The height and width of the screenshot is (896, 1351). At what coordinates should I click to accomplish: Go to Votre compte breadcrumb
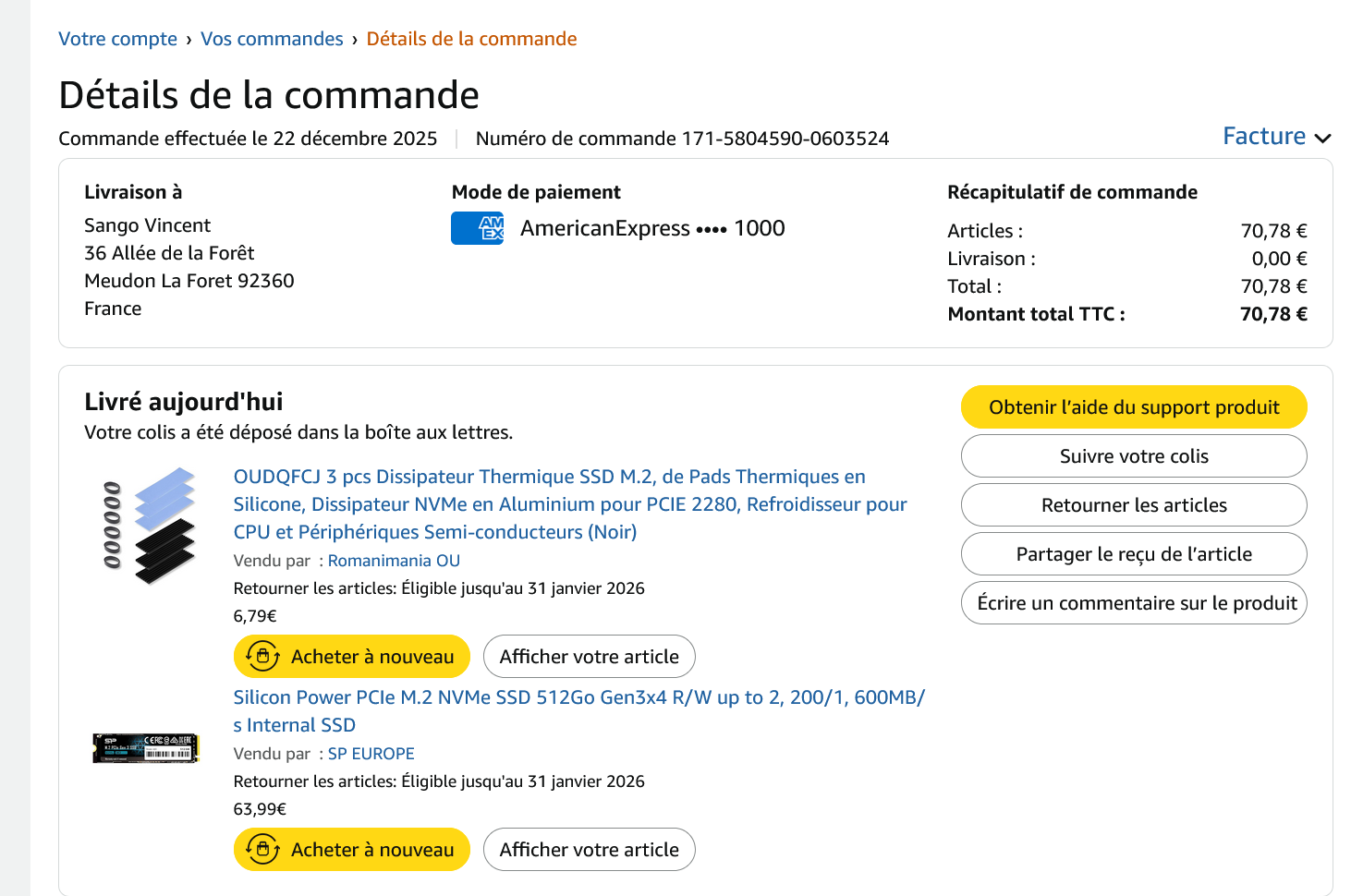tap(117, 39)
